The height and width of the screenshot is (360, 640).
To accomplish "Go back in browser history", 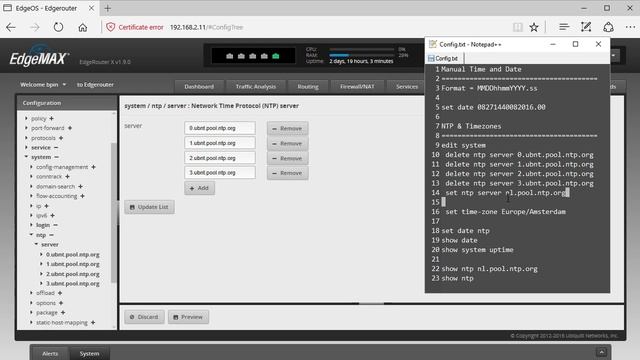I will pos(11,27).
